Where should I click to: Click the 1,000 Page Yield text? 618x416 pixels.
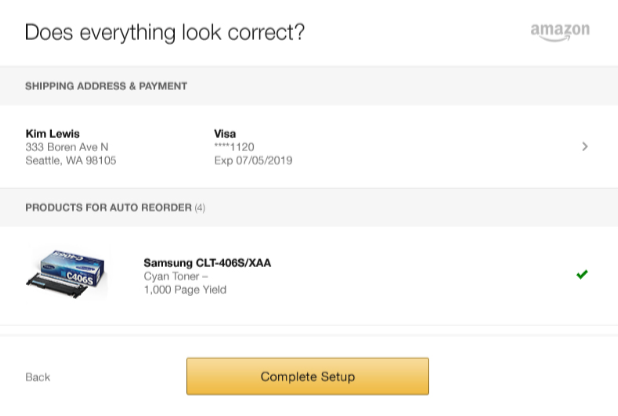pyautogui.click(x=185, y=290)
